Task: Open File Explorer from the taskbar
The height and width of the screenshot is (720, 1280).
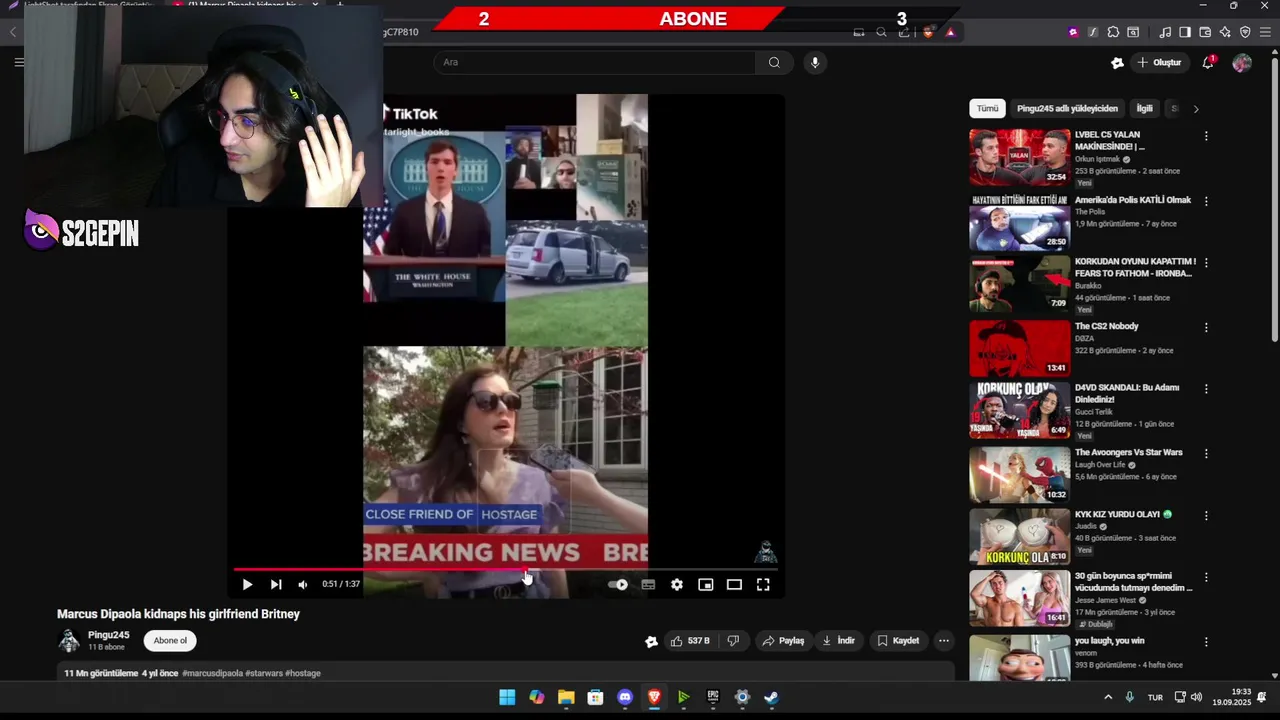Action: (566, 697)
